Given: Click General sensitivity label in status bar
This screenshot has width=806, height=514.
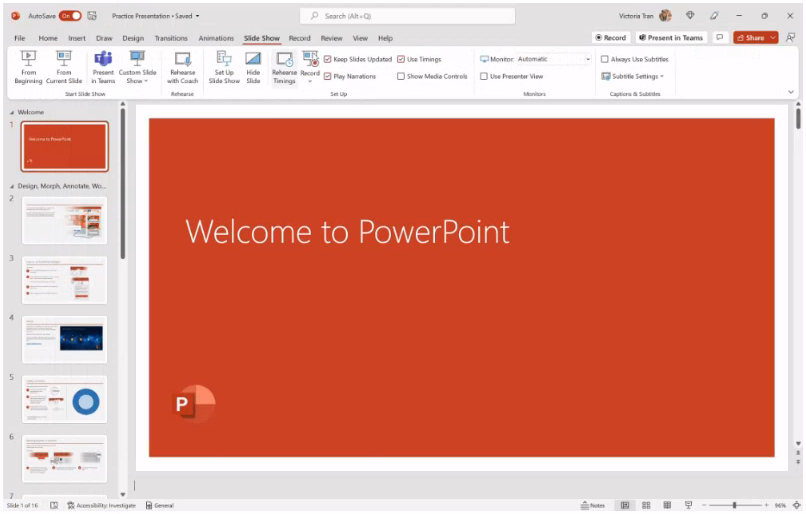Looking at the screenshot, I should [160, 505].
